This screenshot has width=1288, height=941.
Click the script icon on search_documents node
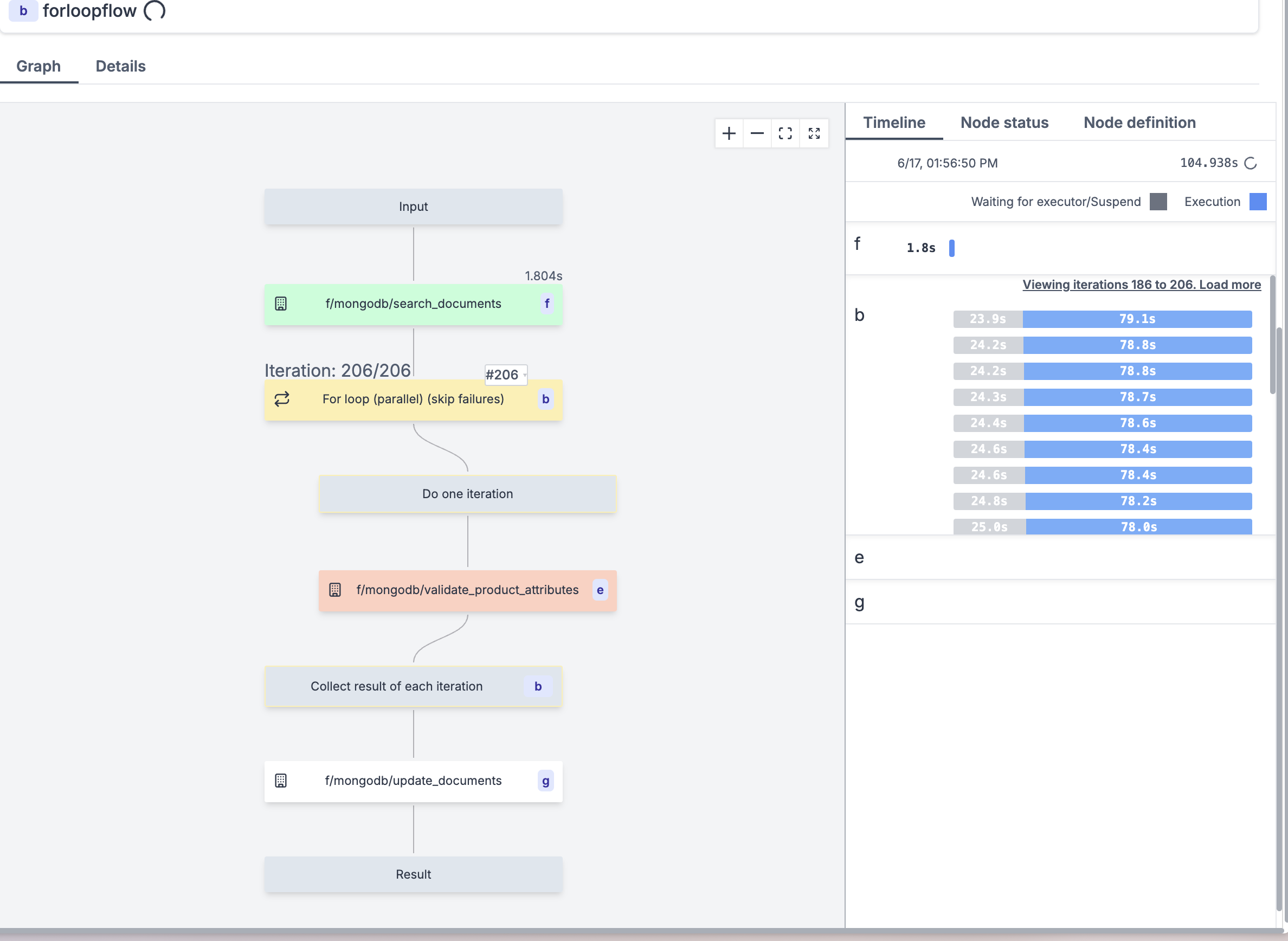pyautogui.click(x=281, y=304)
